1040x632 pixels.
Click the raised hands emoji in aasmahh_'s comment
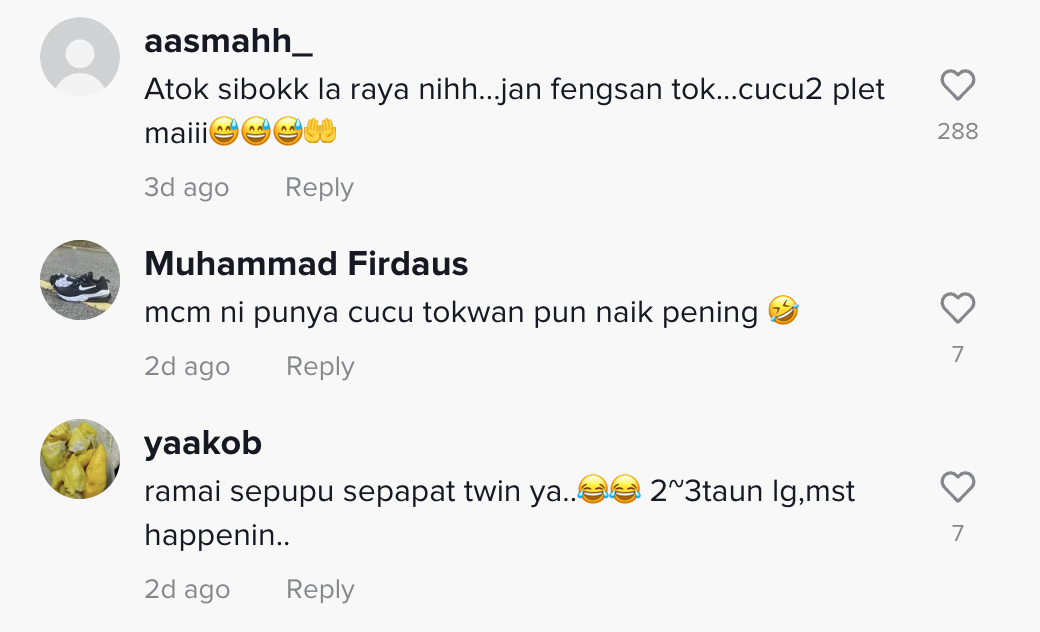coord(320,131)
